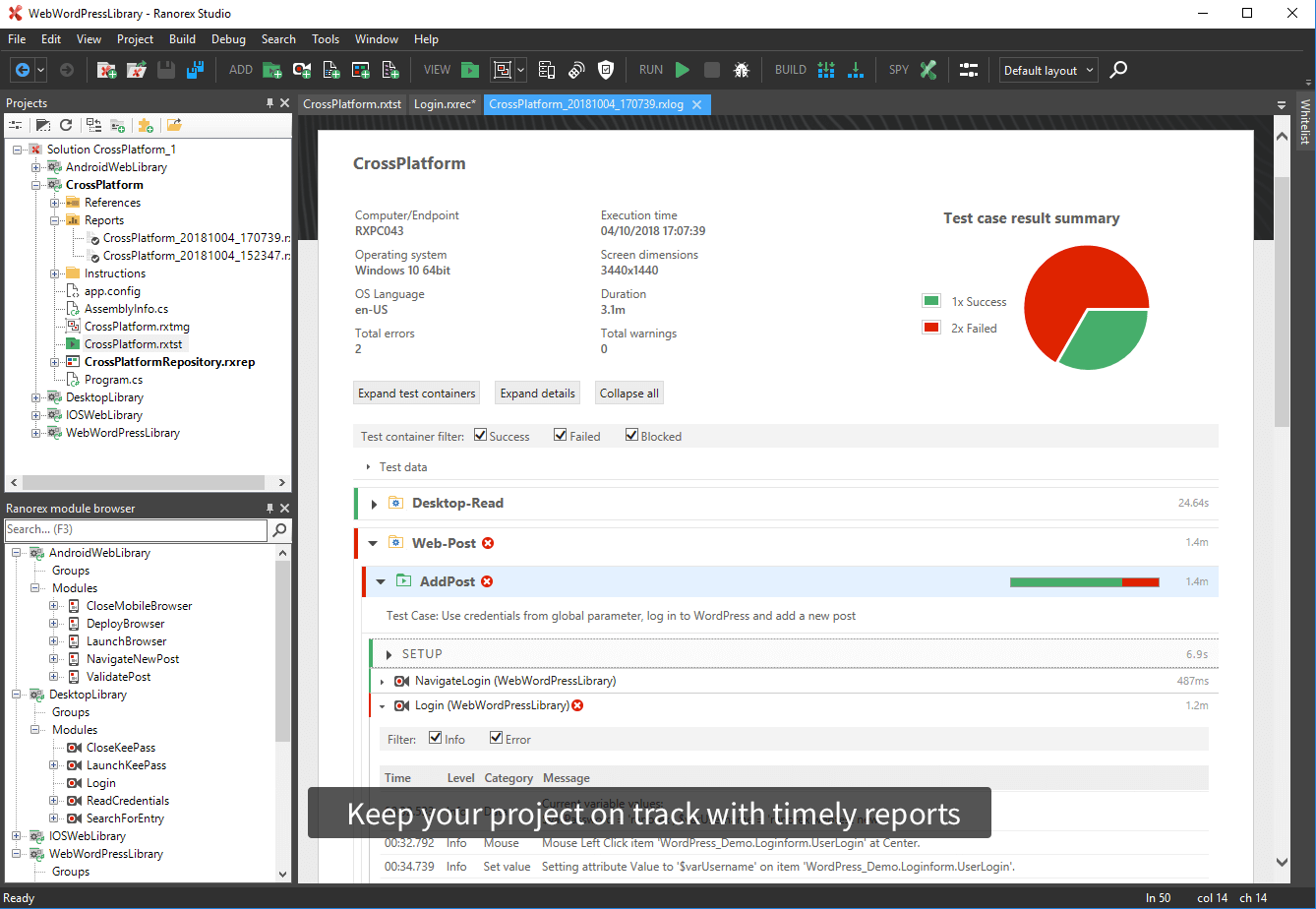
Task: Collapse the AddPost test case
Action: [381, 581]
